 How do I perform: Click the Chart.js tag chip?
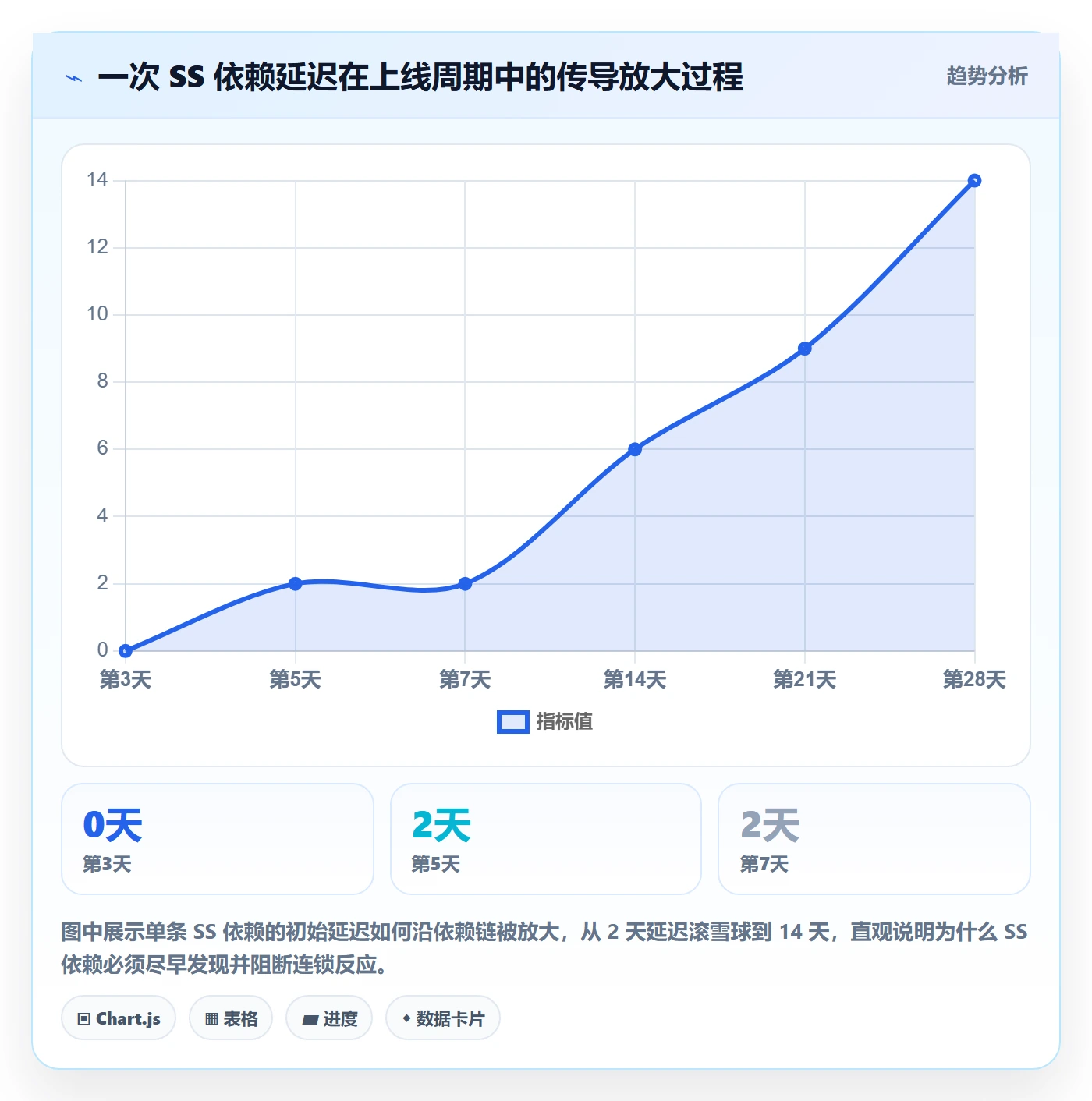(x=119, y=1018)
